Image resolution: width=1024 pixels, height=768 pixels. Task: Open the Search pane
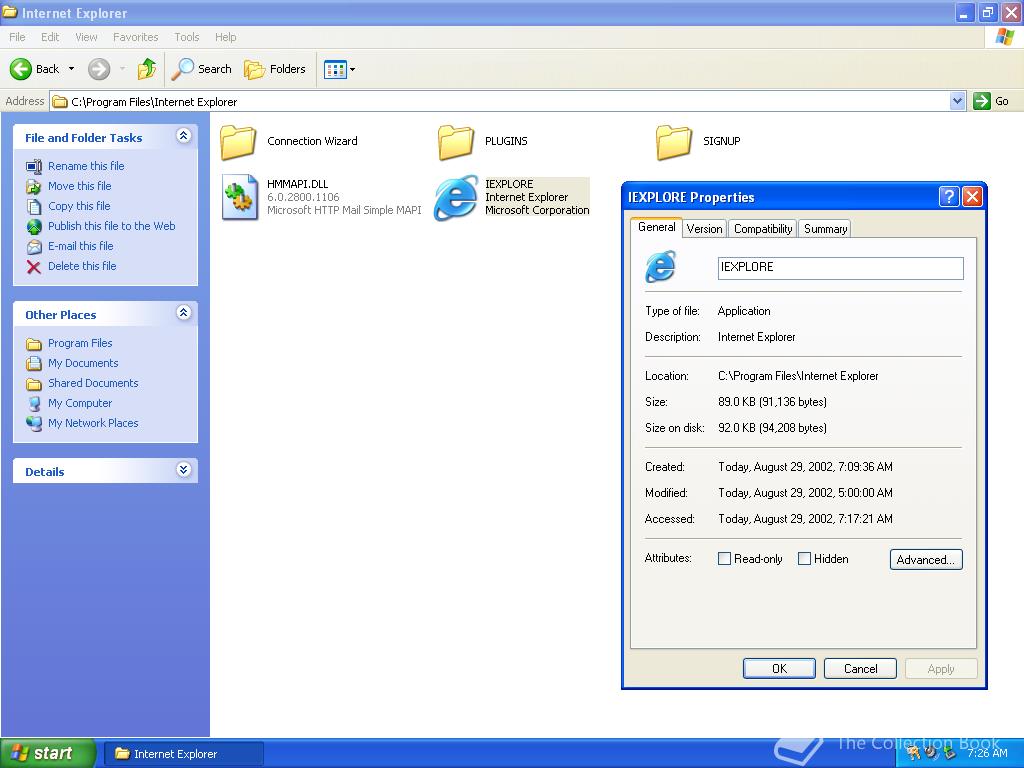click(x=202, y=69)
